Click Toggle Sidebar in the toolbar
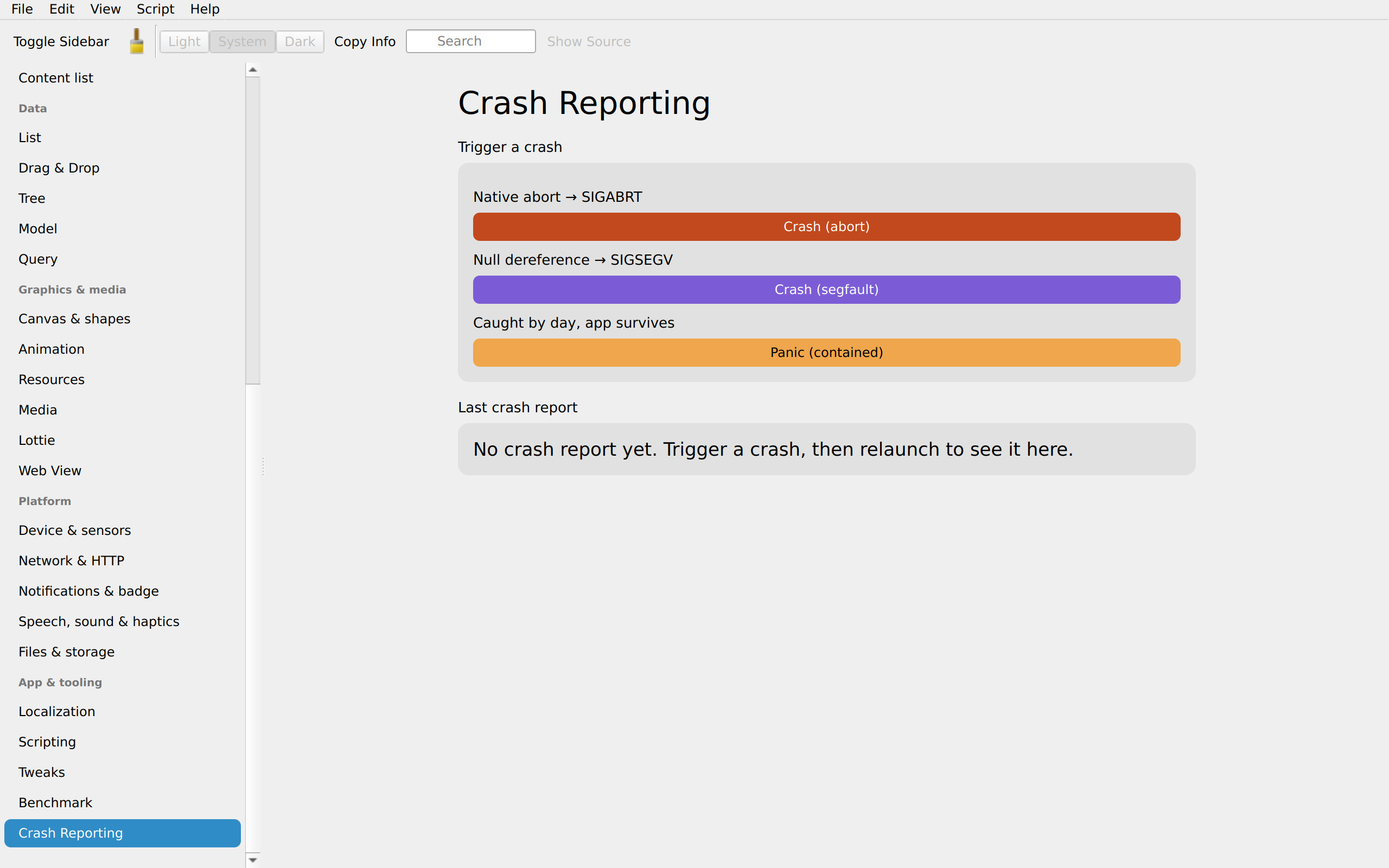Viewport: 1389px width, 868px height. pos(61,41)
